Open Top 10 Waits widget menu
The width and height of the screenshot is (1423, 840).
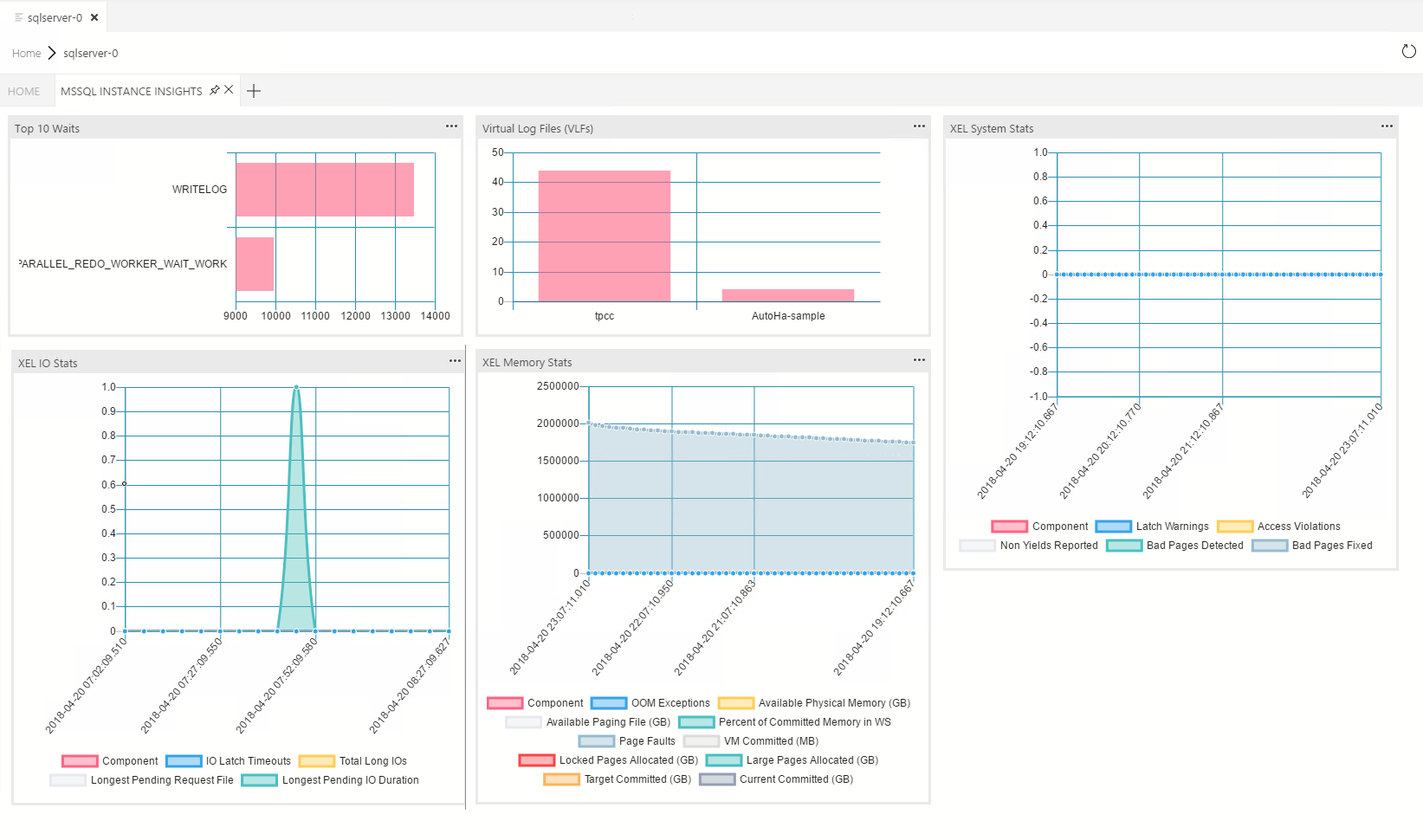coord(451,126)
